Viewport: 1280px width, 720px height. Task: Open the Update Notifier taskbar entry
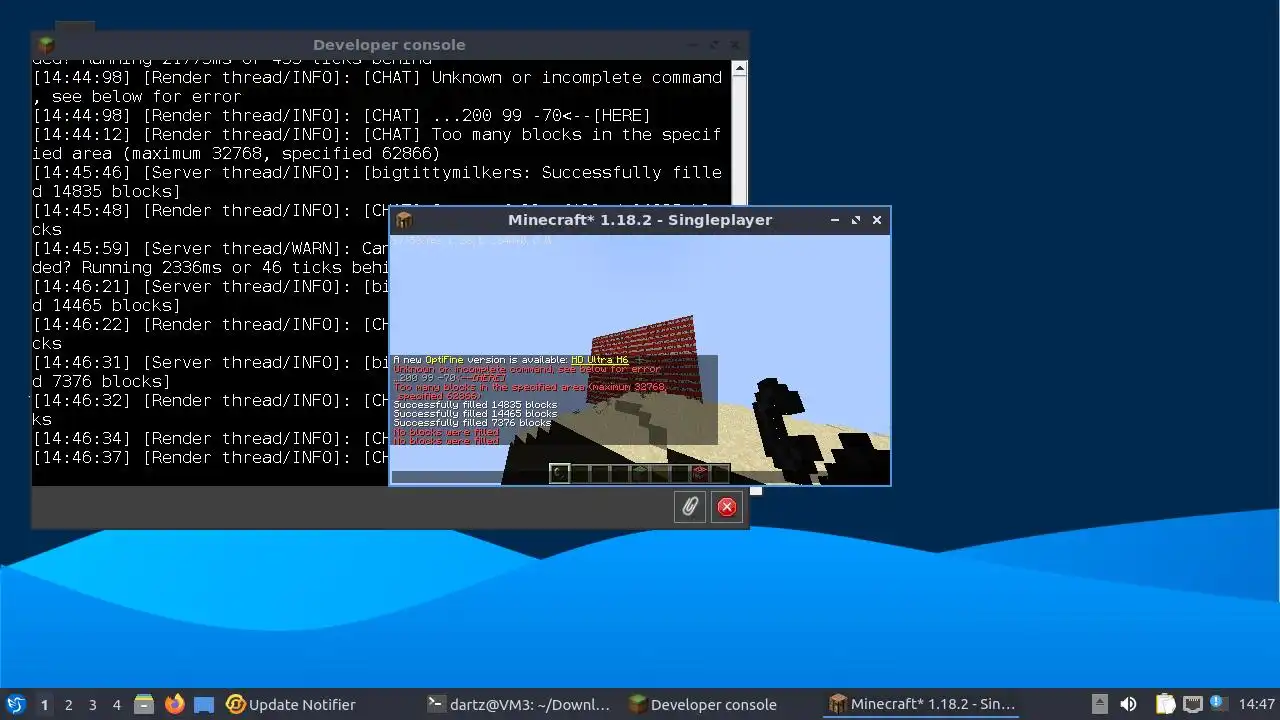click(291, 704)
